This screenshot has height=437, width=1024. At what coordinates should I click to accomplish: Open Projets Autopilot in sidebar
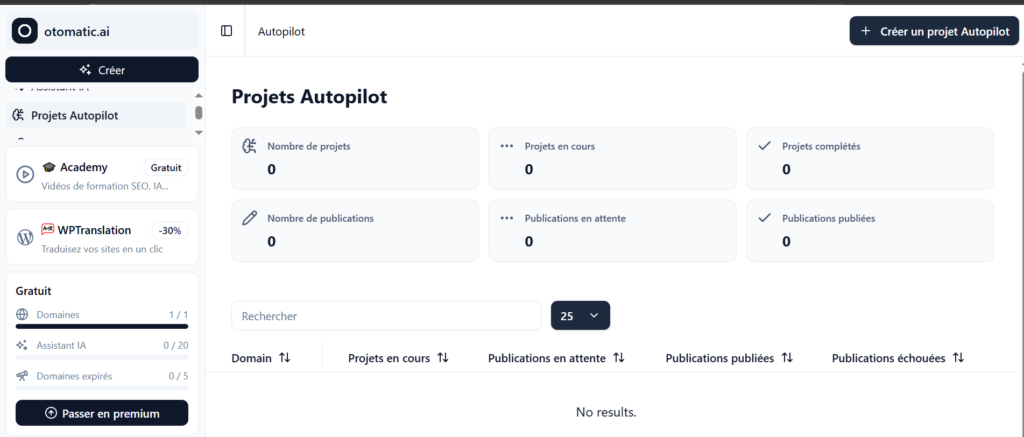coord(74,115)
